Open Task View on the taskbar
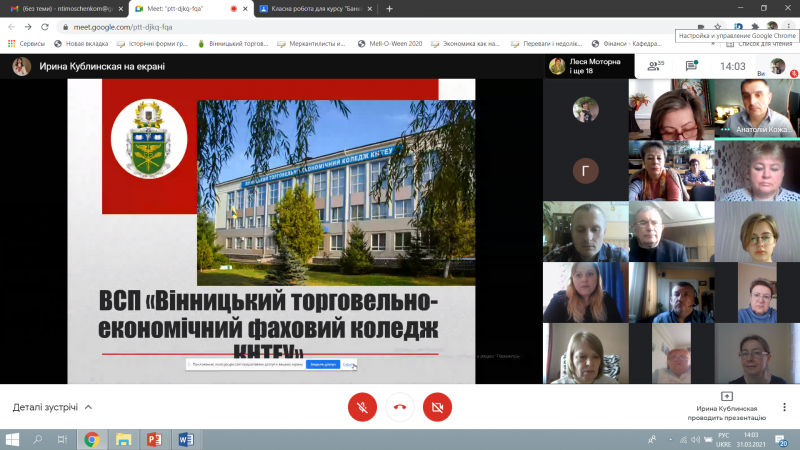The image size is (800, 450). point(62,439)
